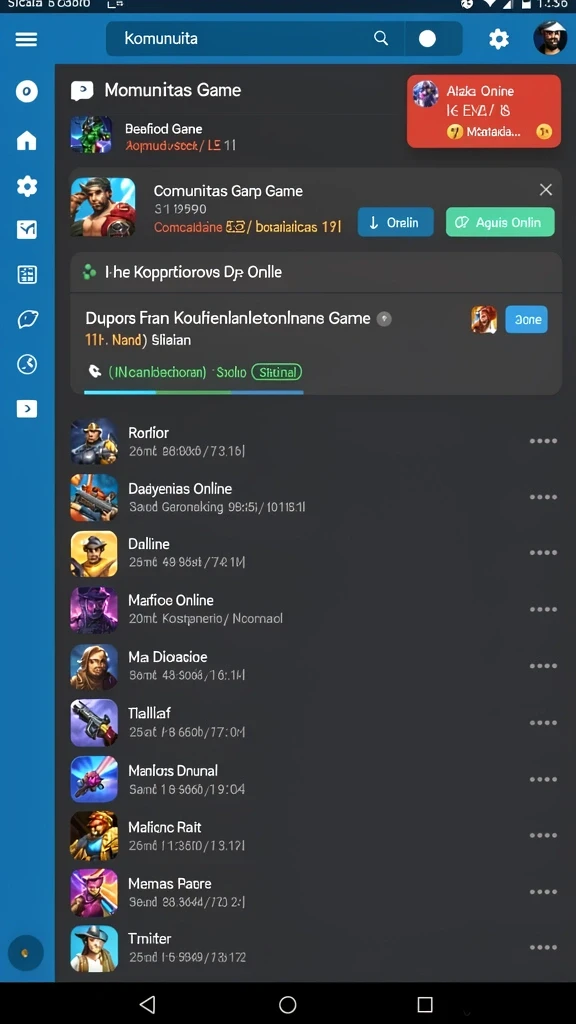The image size is (576, 1024).
Task: Open the Beafiod Game thumbnail
Action: coord(91,135)
